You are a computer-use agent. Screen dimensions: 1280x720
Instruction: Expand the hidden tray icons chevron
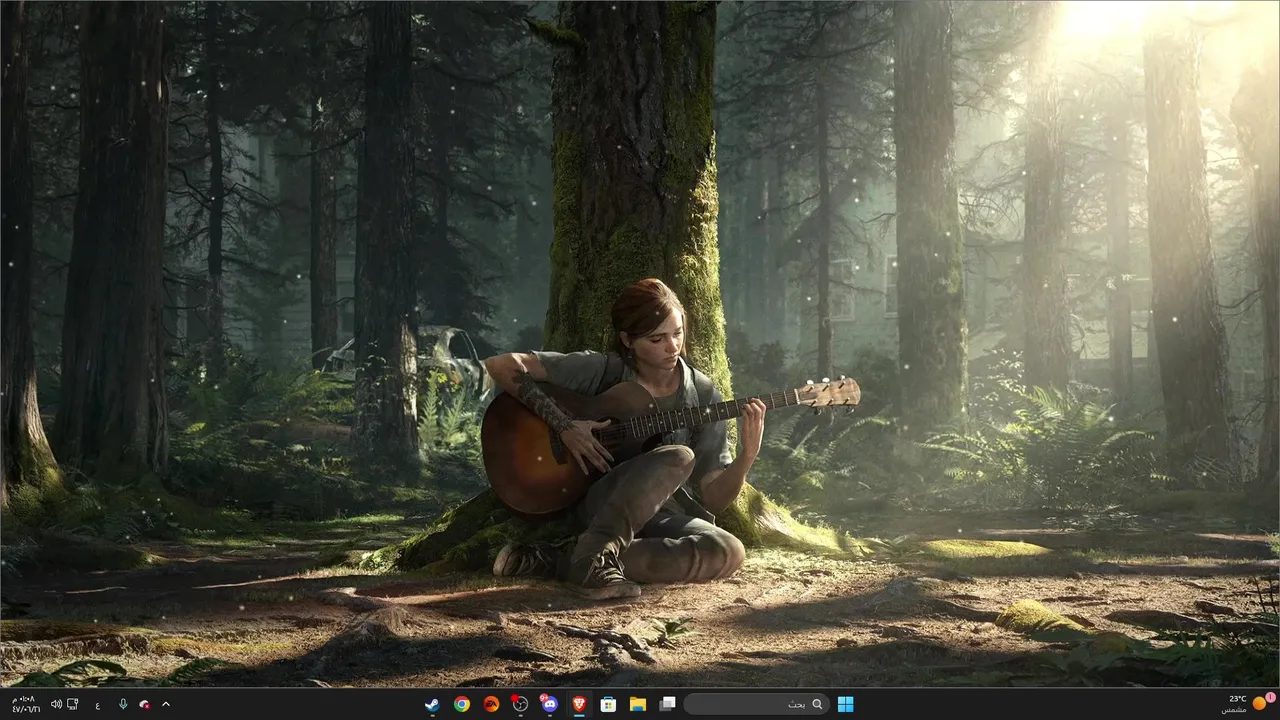pyautogui.click(x=165, y=704)
